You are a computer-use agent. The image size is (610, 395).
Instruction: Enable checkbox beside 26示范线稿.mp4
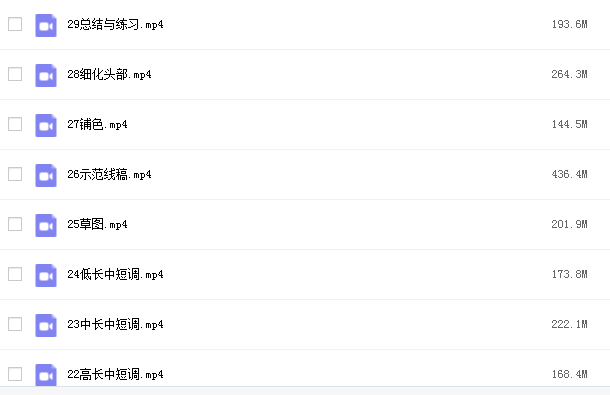click(15, 174)
